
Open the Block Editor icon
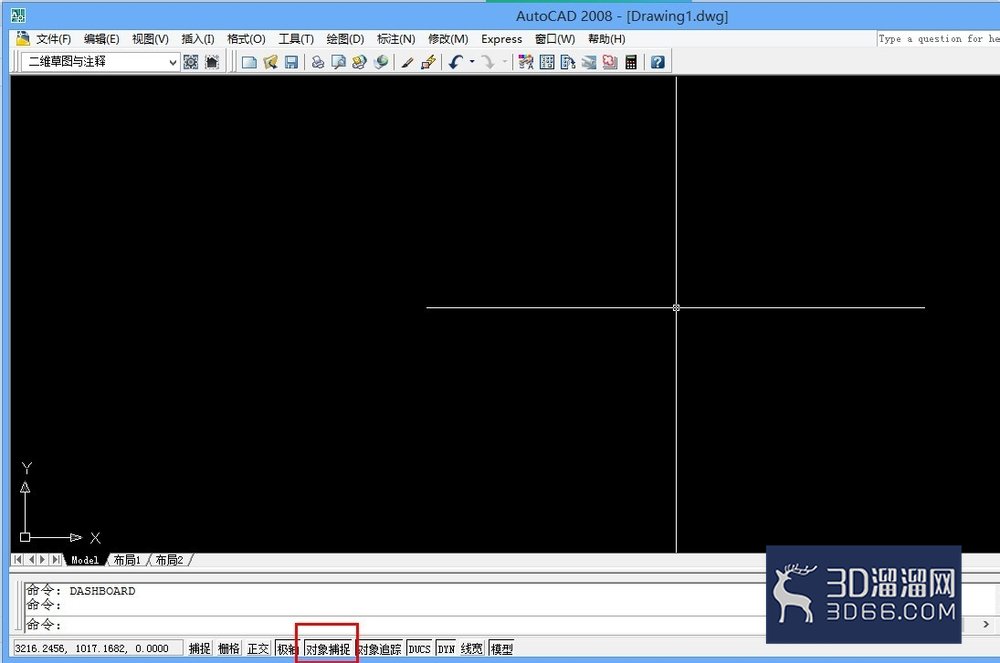(428, 62)
